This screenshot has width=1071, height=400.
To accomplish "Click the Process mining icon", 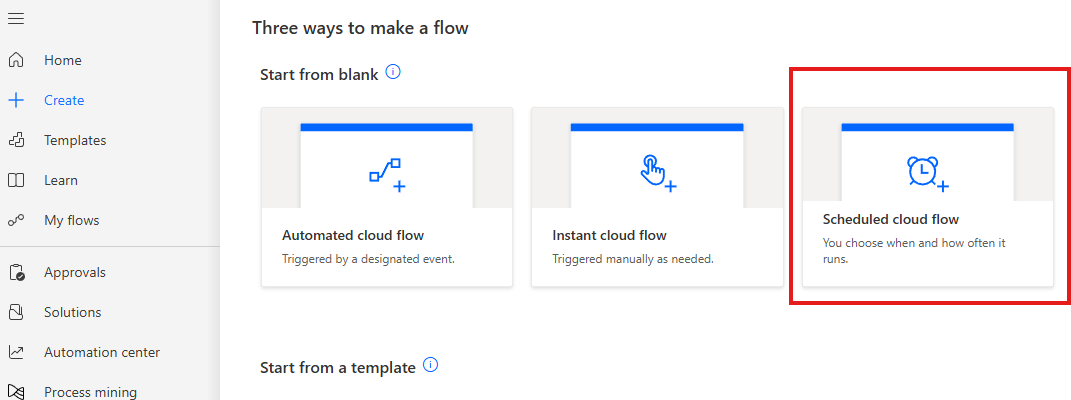I will pyautogui.click(x=16, y=392).
